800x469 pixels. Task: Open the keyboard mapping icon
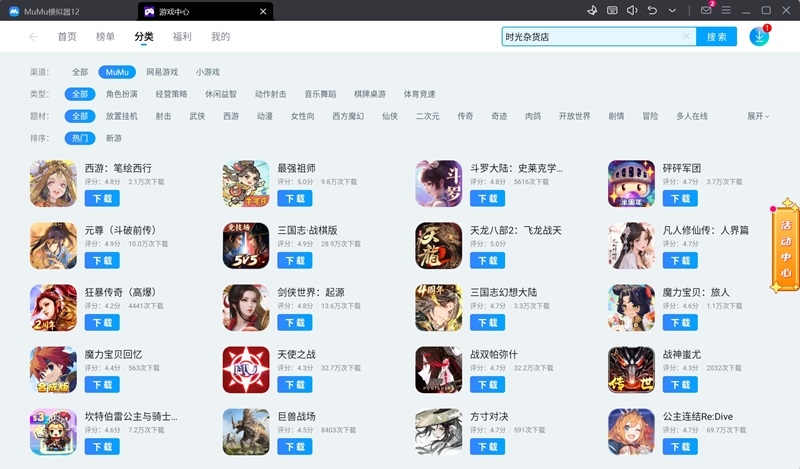click(612, 10)
